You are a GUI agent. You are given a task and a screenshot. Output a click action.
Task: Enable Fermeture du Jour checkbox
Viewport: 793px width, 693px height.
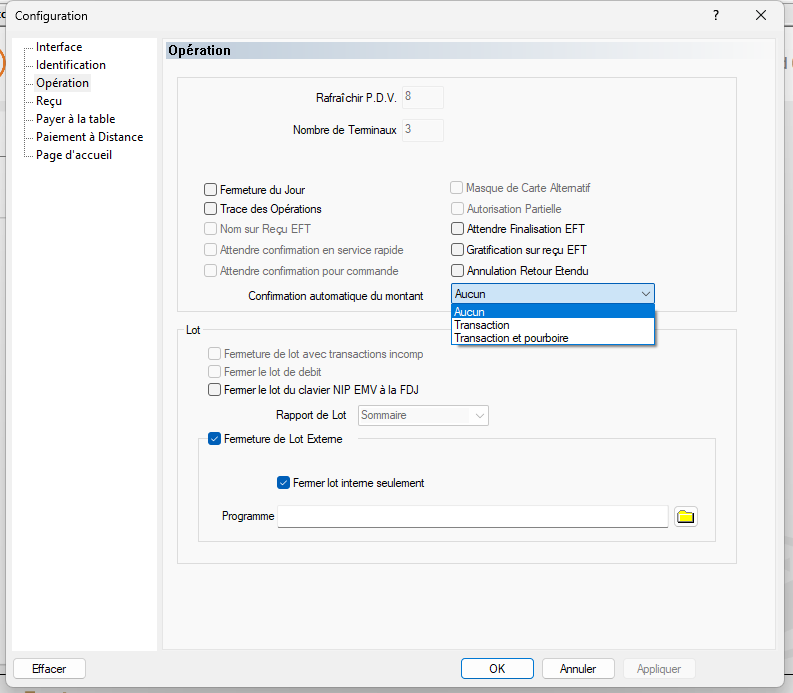tap(211, 189)
